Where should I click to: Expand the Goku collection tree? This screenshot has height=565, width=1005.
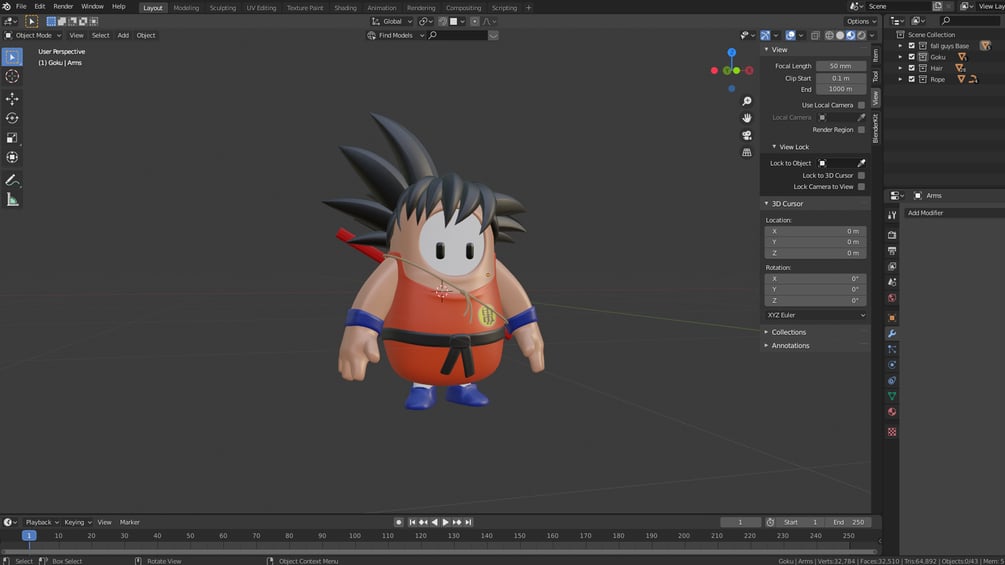(x=900, y=57)
